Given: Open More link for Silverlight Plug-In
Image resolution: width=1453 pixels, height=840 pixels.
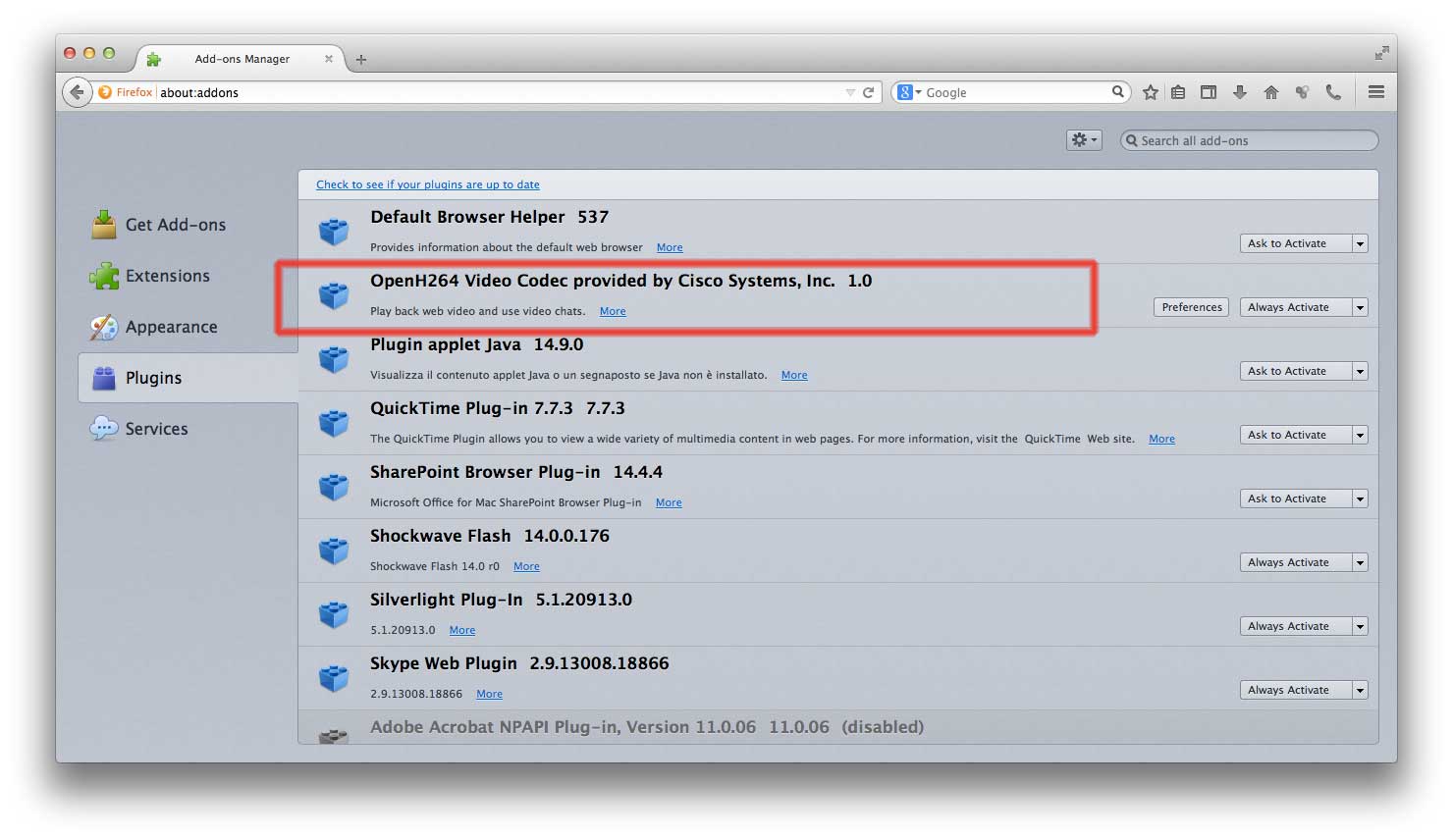Looking at the screenshot, I should tap(462, 630).
